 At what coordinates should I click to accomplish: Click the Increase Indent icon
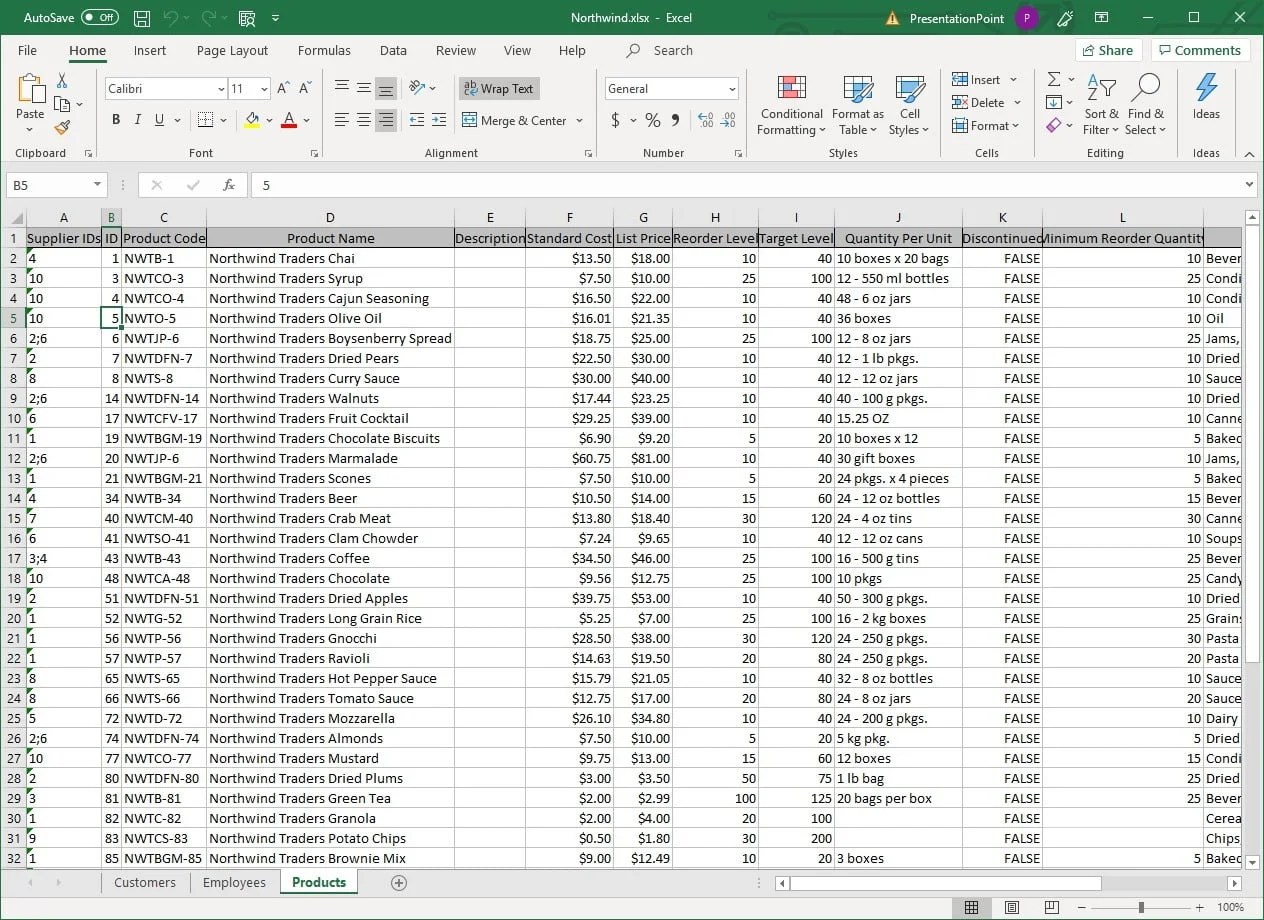pos(439,120)
